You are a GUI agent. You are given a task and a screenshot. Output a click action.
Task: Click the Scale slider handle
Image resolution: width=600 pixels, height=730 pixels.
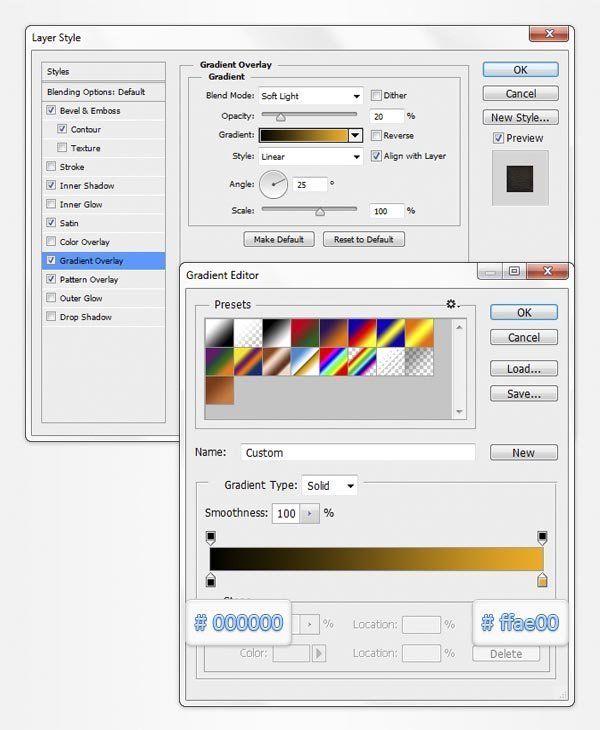[x=320, y=212]
